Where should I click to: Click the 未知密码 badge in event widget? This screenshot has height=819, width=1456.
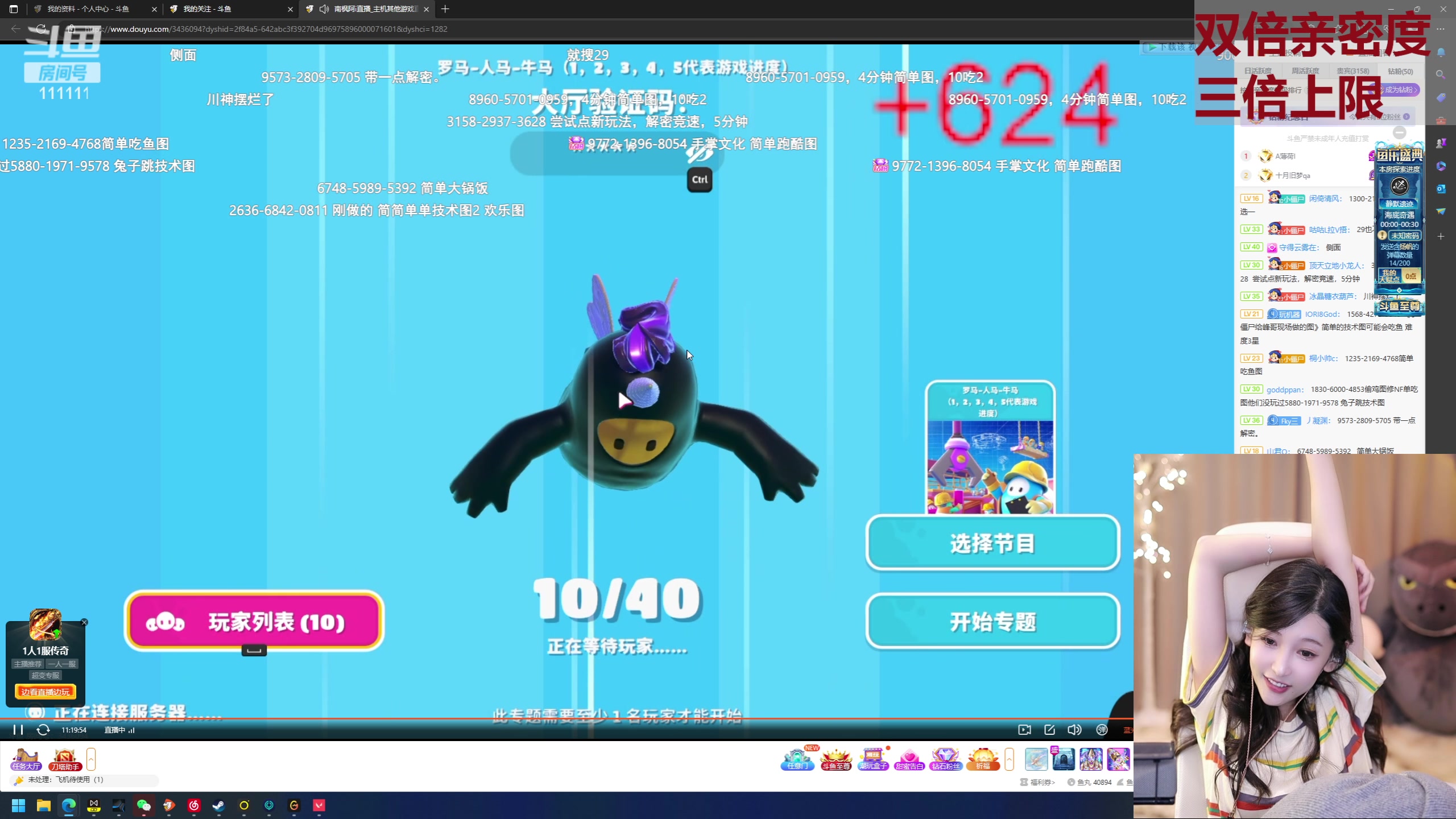coord(1405,235)
